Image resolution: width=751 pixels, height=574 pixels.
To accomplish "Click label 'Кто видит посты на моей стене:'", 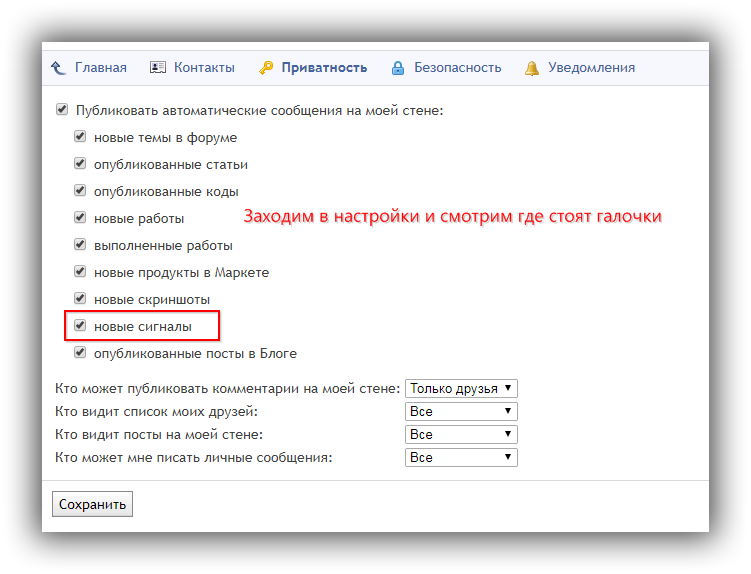I will point(159,435).
